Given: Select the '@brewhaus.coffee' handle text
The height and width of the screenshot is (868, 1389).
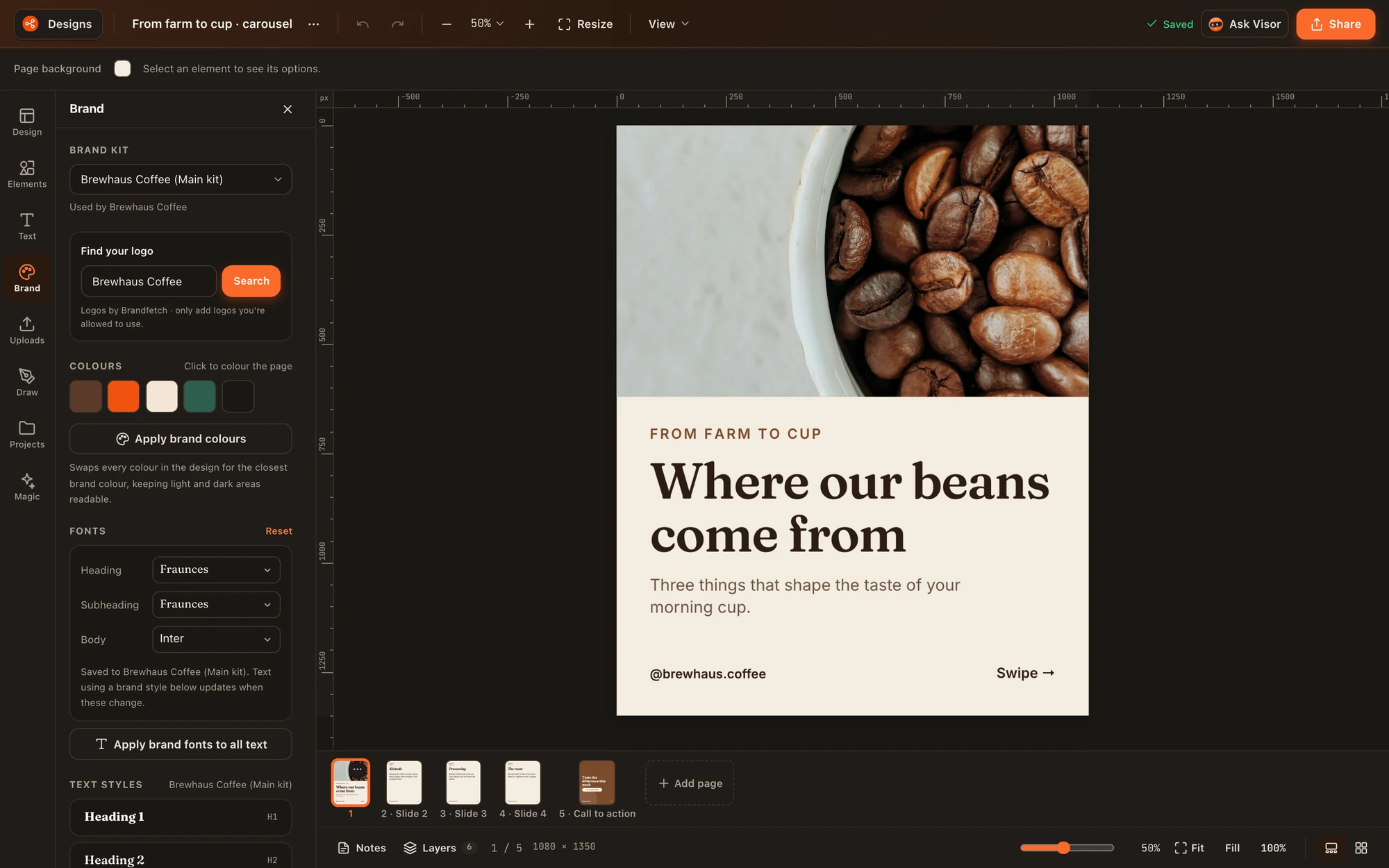Looking at the screenshot, I should click(708, 674).
